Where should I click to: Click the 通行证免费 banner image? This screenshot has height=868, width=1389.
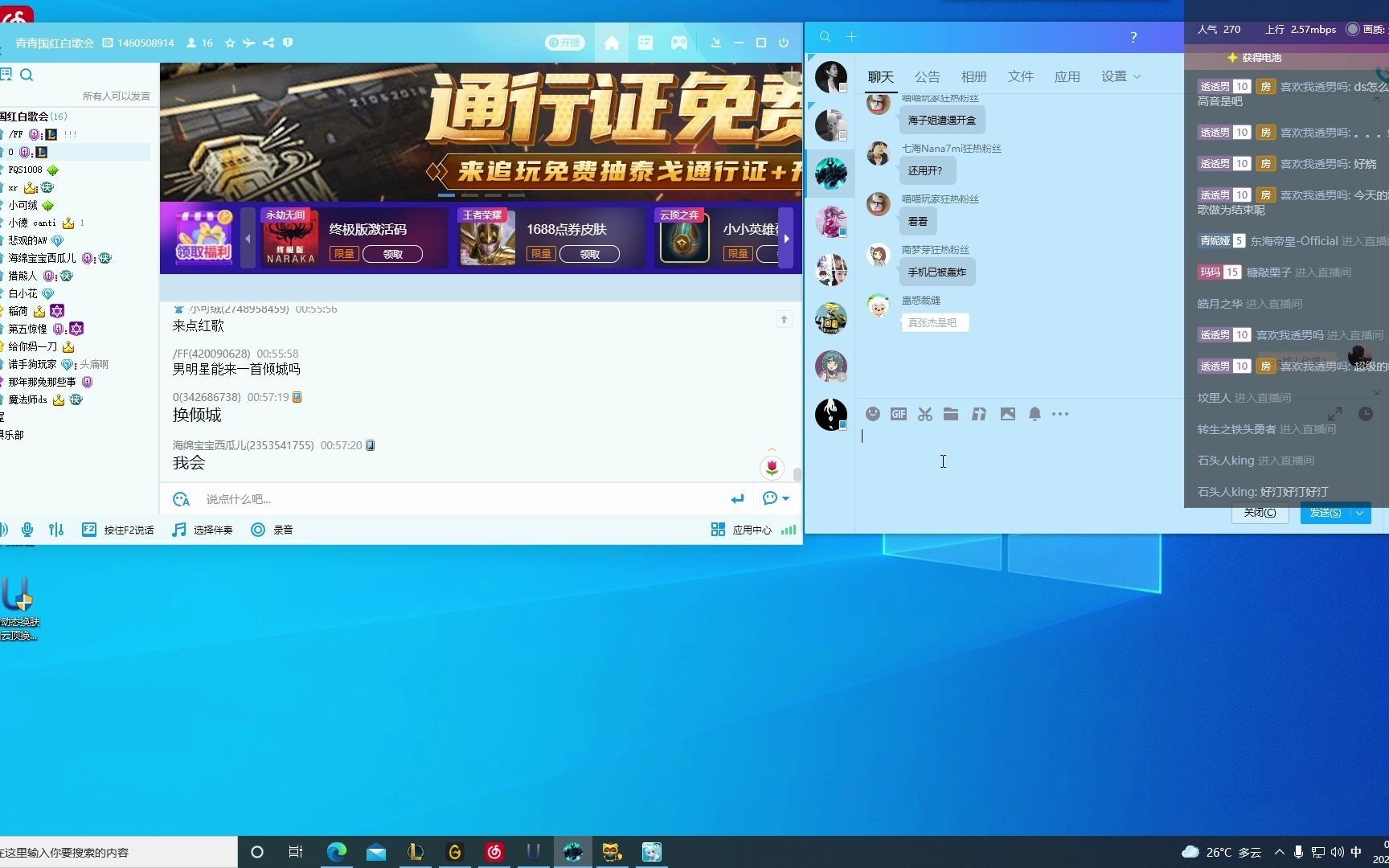point(481,132)
